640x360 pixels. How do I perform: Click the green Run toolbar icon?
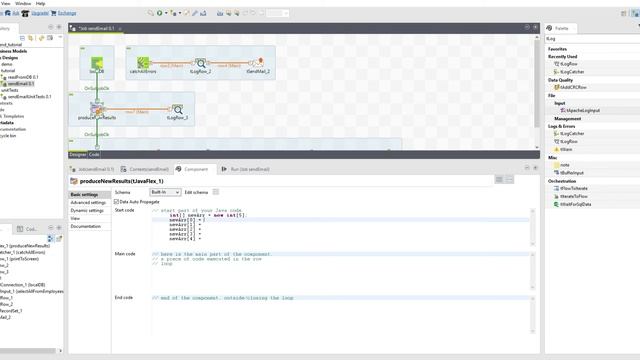tap(160, 13)
